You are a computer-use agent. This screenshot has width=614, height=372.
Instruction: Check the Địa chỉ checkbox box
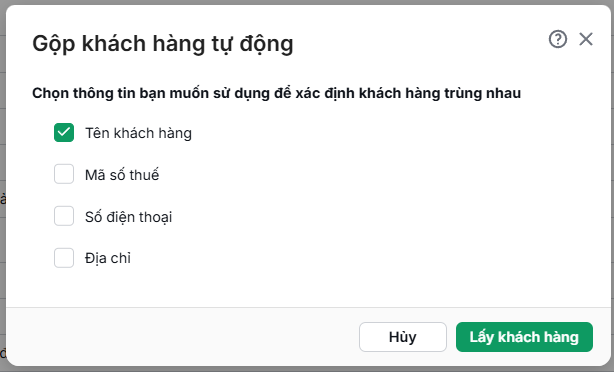64,258
